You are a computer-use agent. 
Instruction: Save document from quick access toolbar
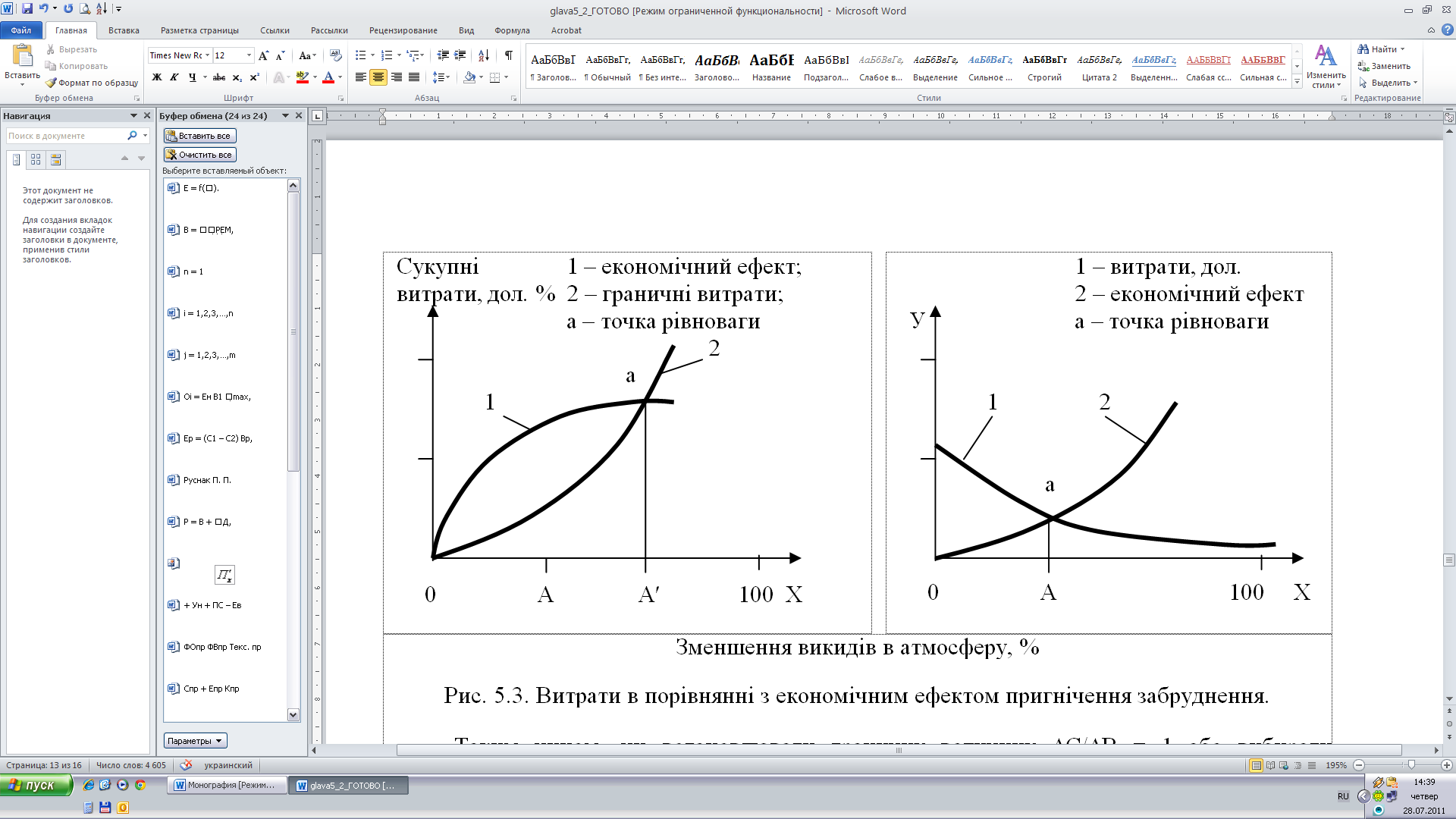27,9
